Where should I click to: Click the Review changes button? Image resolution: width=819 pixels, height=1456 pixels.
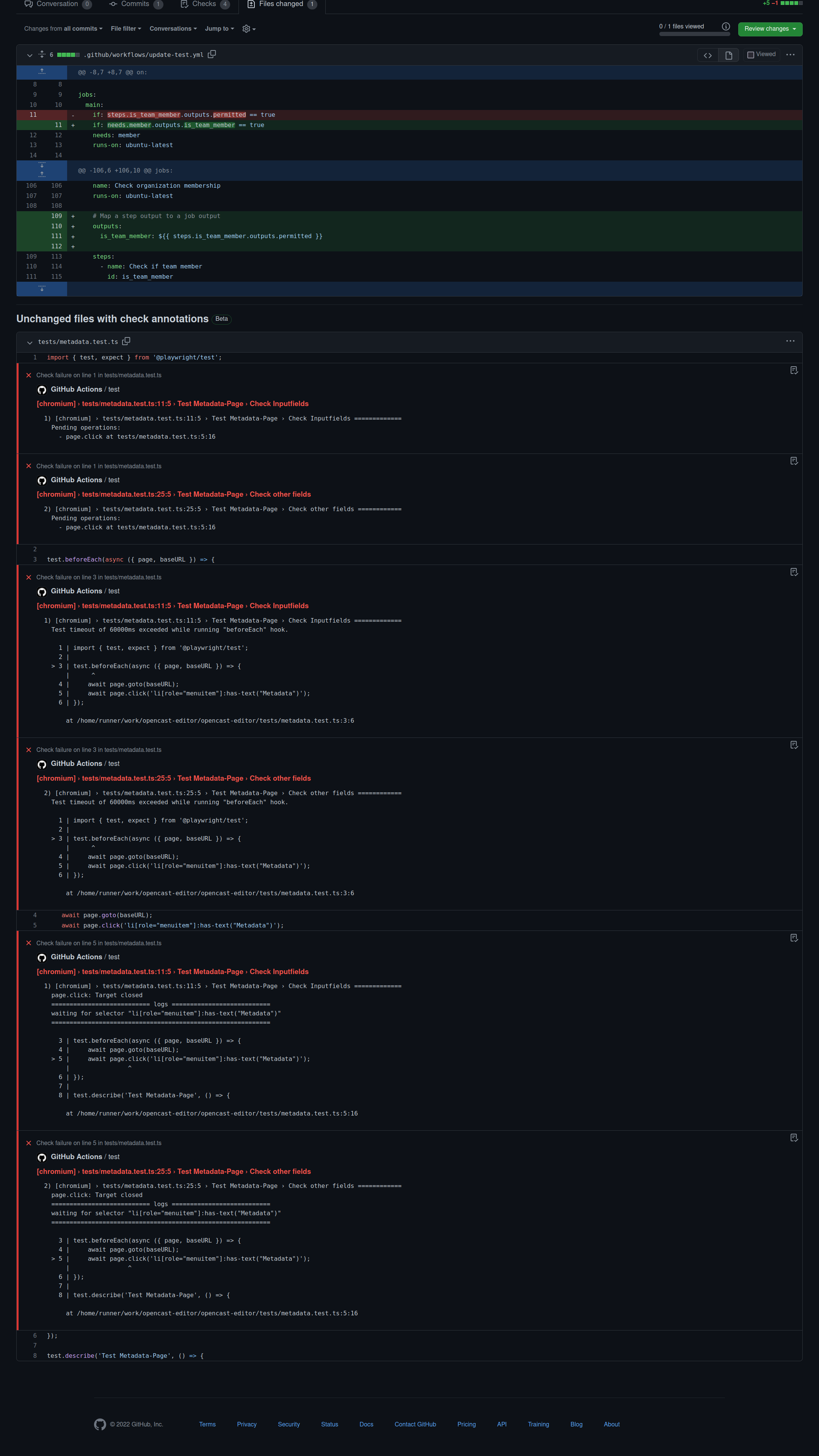[770, 29]
